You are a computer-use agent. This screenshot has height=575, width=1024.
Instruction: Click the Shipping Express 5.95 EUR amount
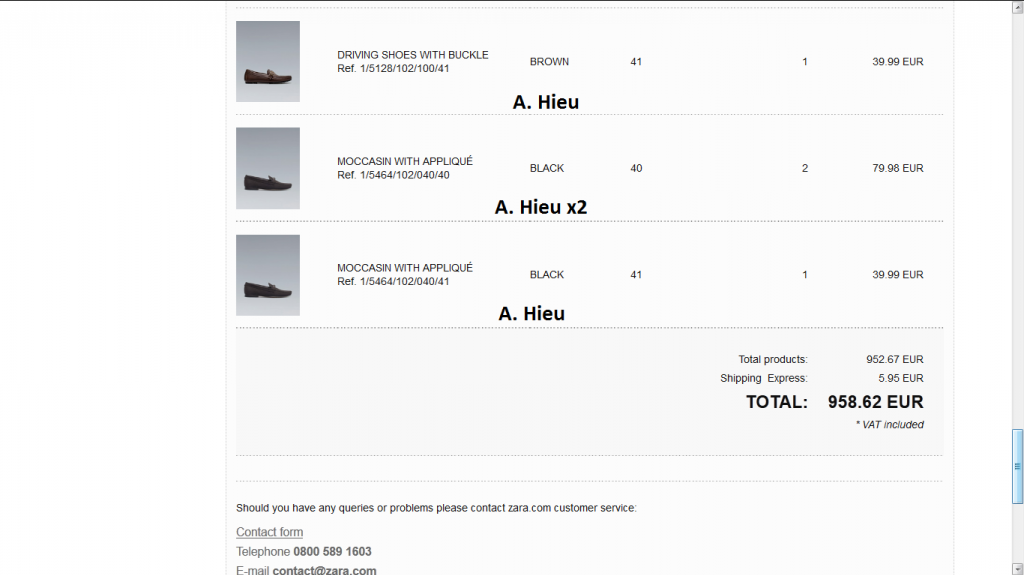pyautogui.click(x=900, y=379)
